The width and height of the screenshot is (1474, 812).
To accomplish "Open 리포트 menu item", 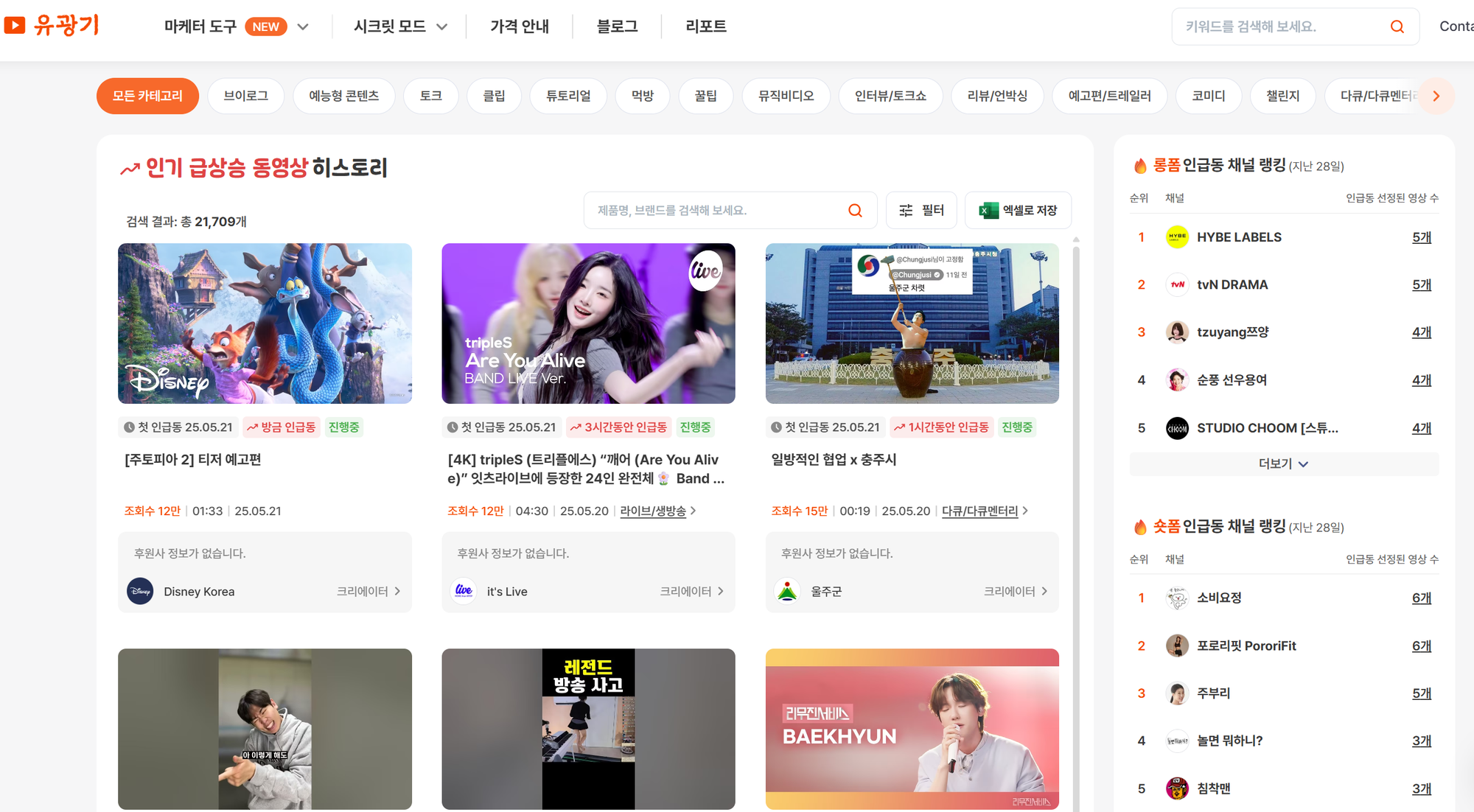I will (x=706, y=27).
